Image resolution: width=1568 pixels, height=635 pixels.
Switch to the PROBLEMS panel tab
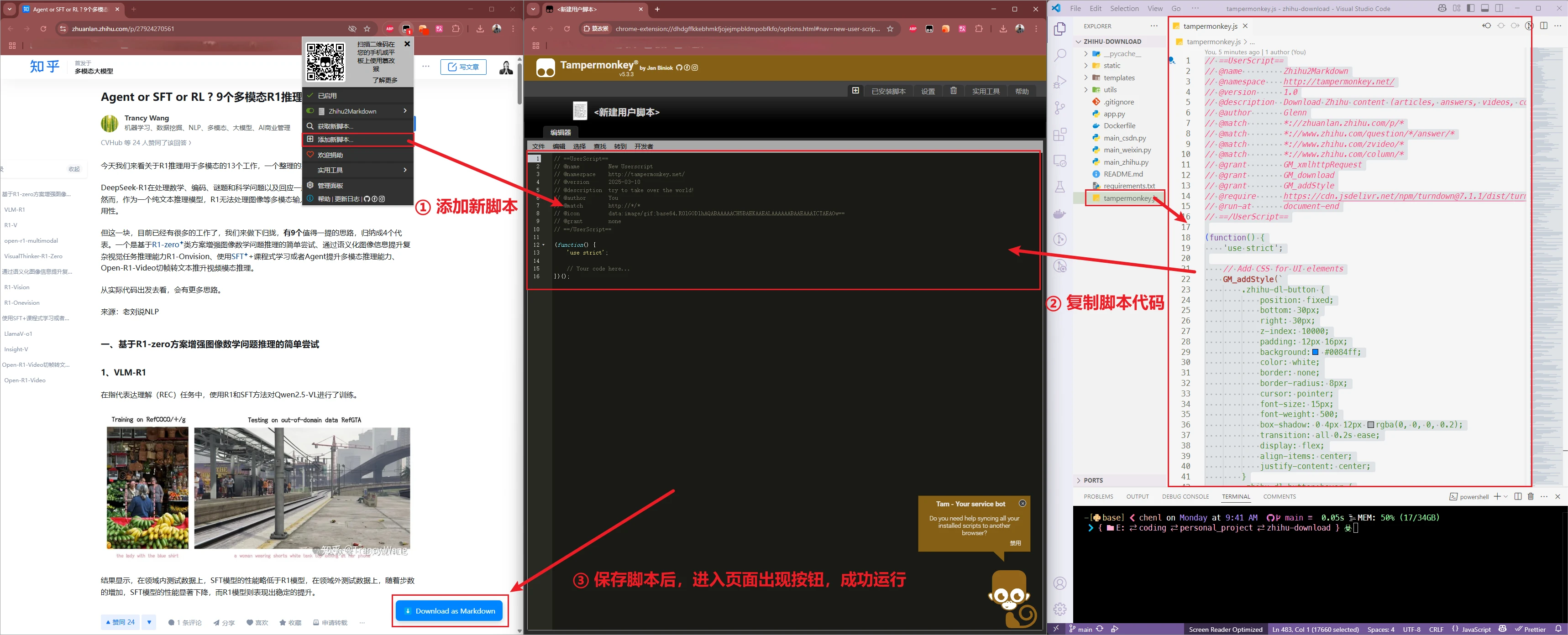(1098, 497)
